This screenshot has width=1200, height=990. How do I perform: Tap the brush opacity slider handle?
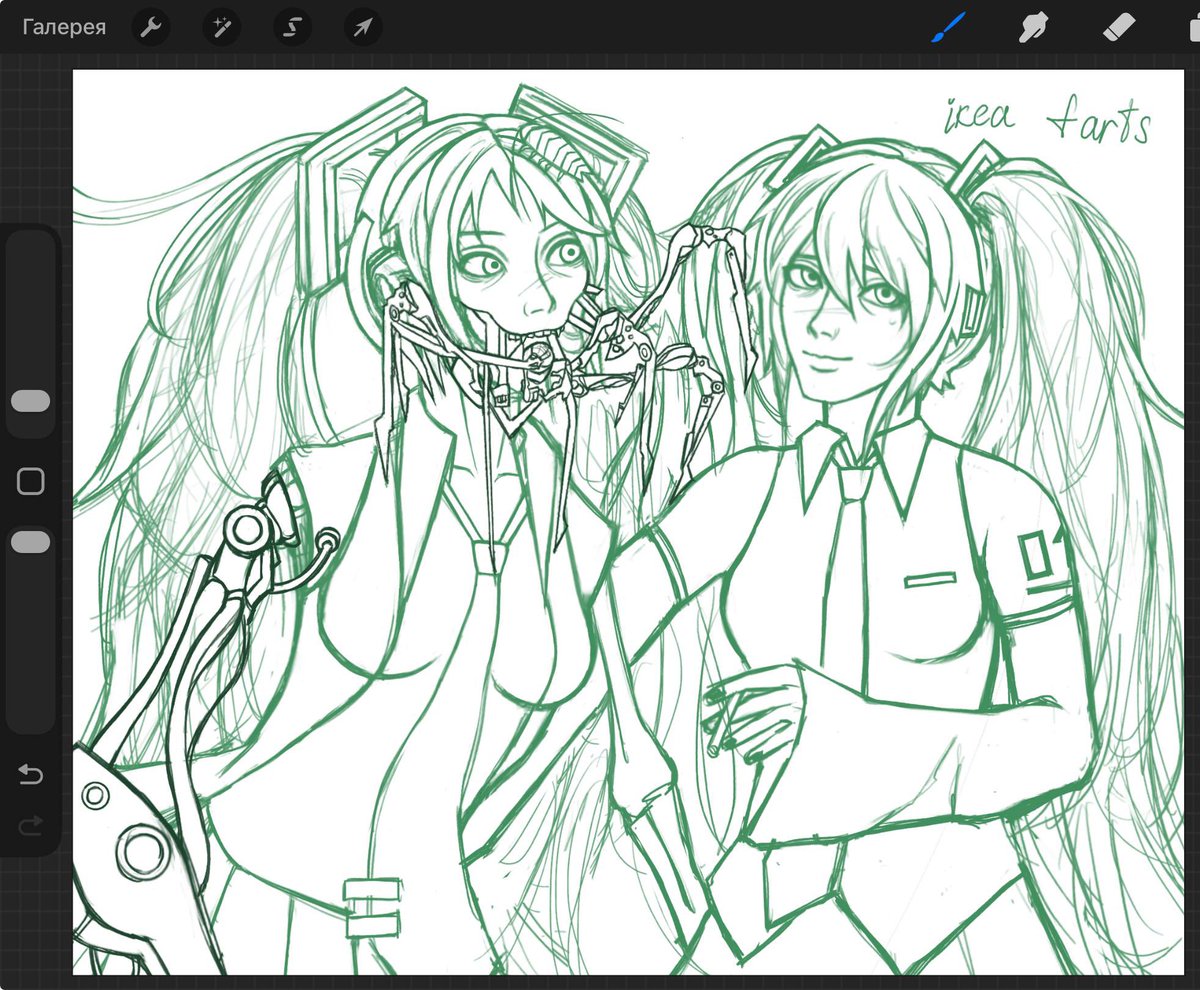(x=31, y=542)
